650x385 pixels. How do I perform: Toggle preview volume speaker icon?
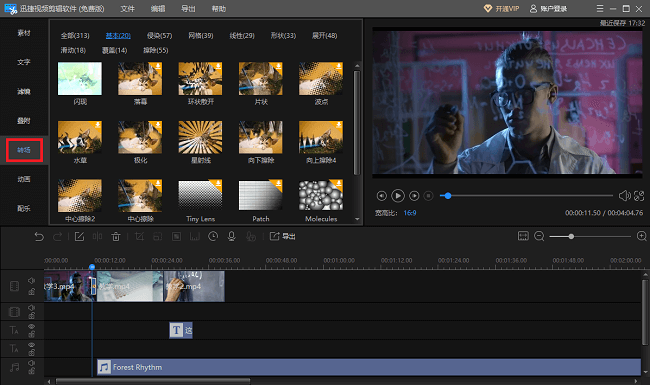coord(624,196)
